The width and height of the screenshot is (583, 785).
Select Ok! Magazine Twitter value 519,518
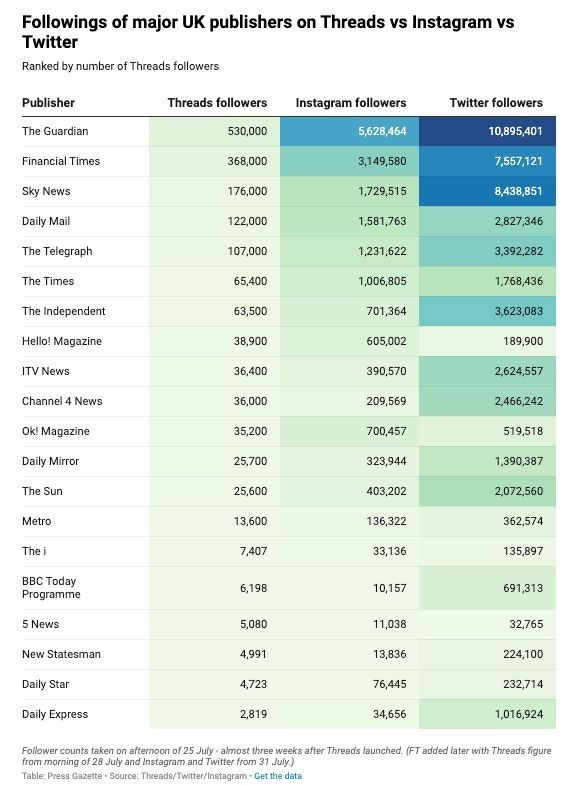click(x=523, y=432)
